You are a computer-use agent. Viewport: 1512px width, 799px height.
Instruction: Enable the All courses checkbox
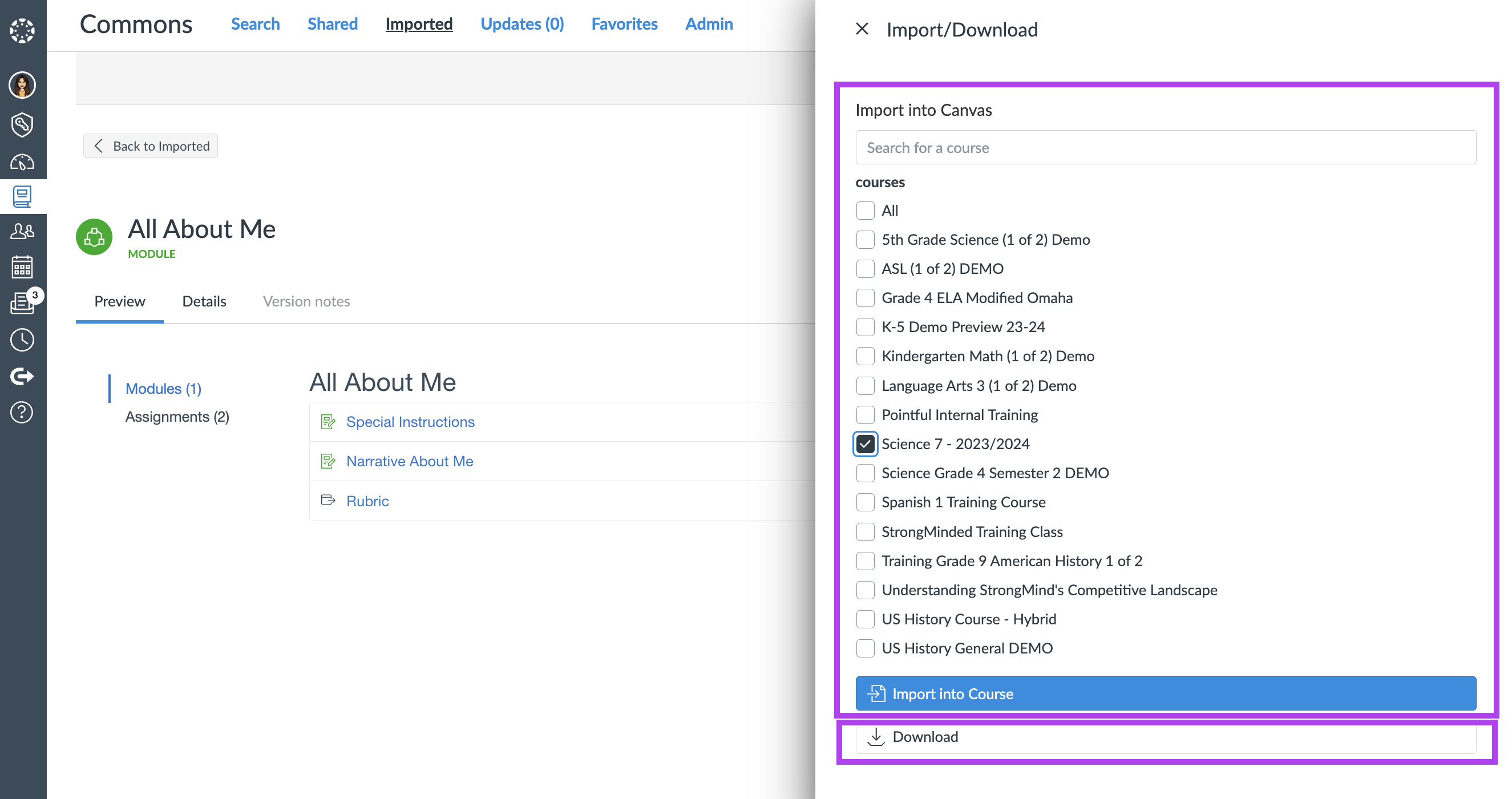click(866, 209)
